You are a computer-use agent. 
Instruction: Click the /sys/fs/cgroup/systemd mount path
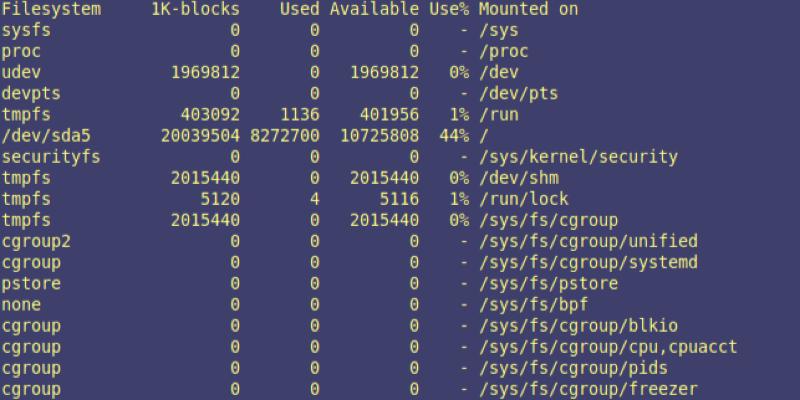pos(588,261)
